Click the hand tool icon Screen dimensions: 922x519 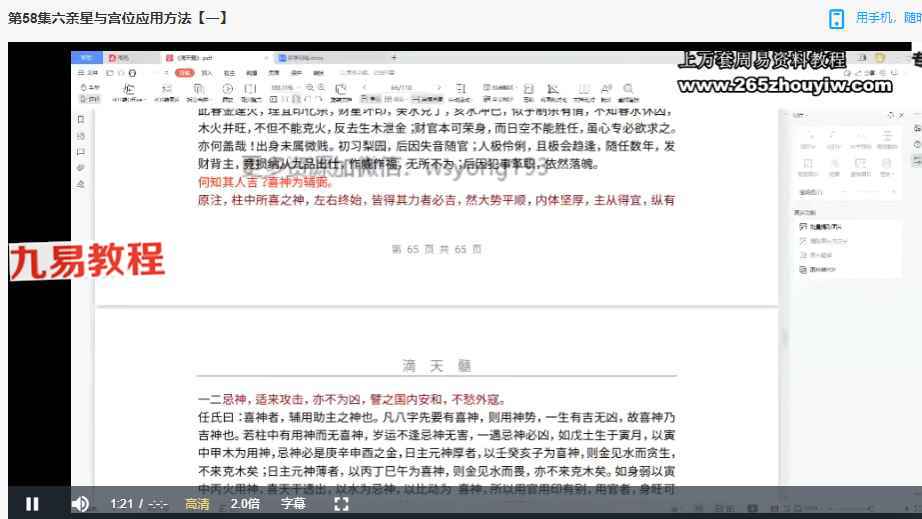pyautogui.click(x=89, y=88)
